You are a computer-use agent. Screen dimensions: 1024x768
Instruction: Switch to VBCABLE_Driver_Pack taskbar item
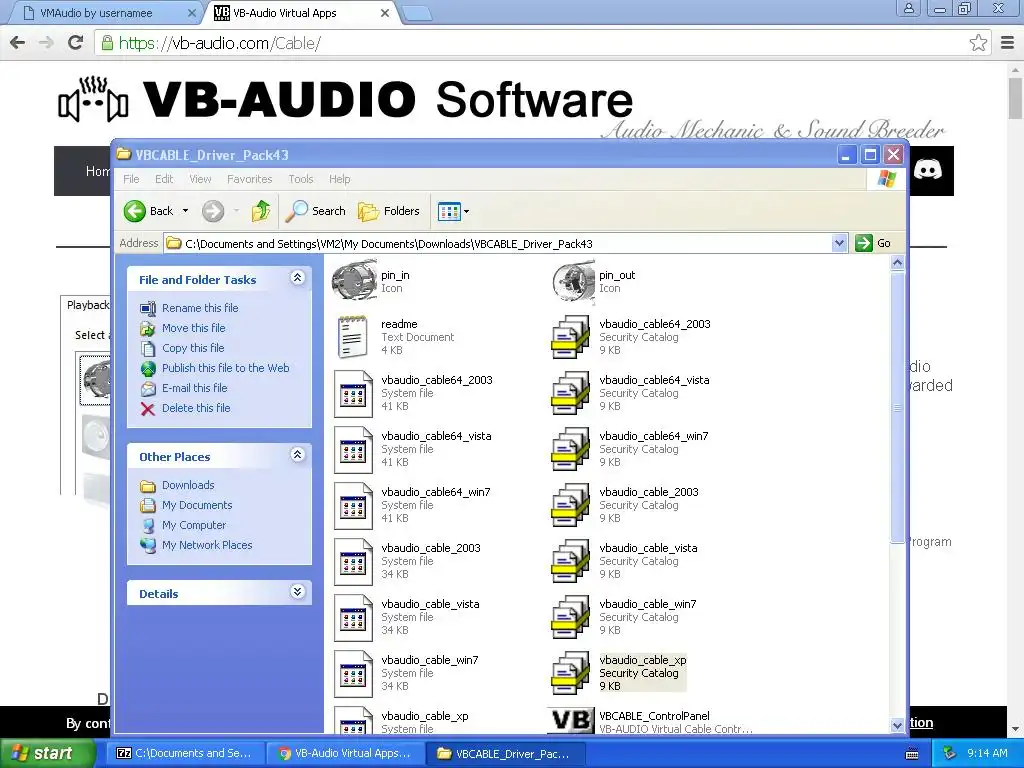pos(505,753)
